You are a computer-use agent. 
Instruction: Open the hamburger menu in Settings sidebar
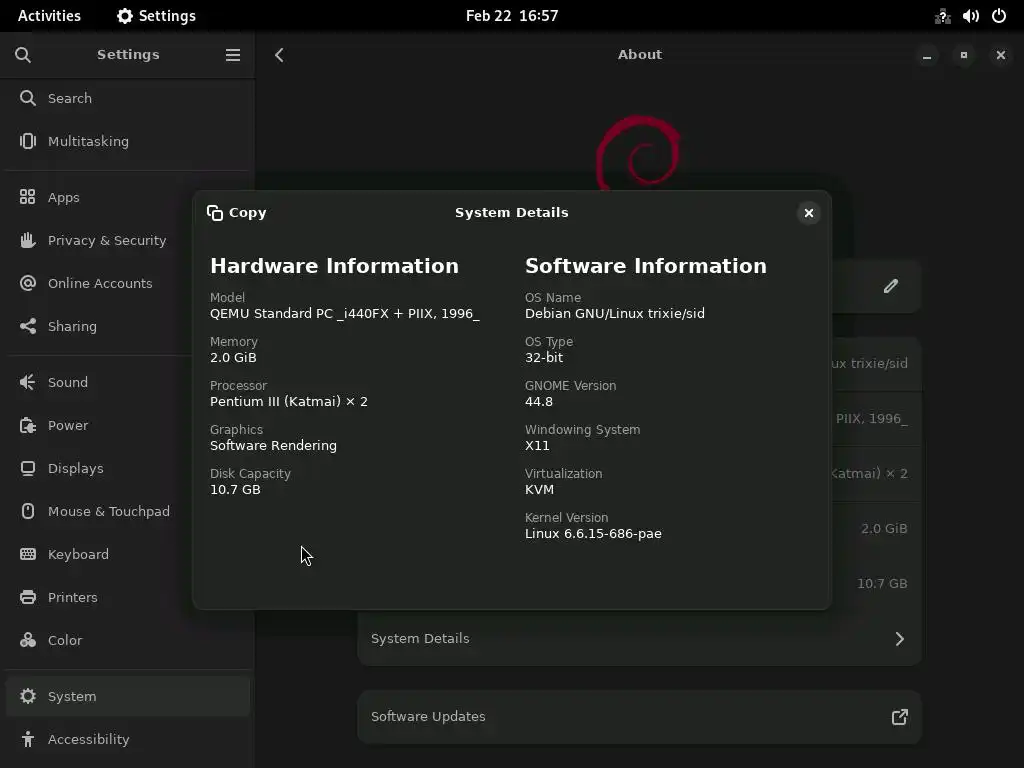tap(232, 55)
